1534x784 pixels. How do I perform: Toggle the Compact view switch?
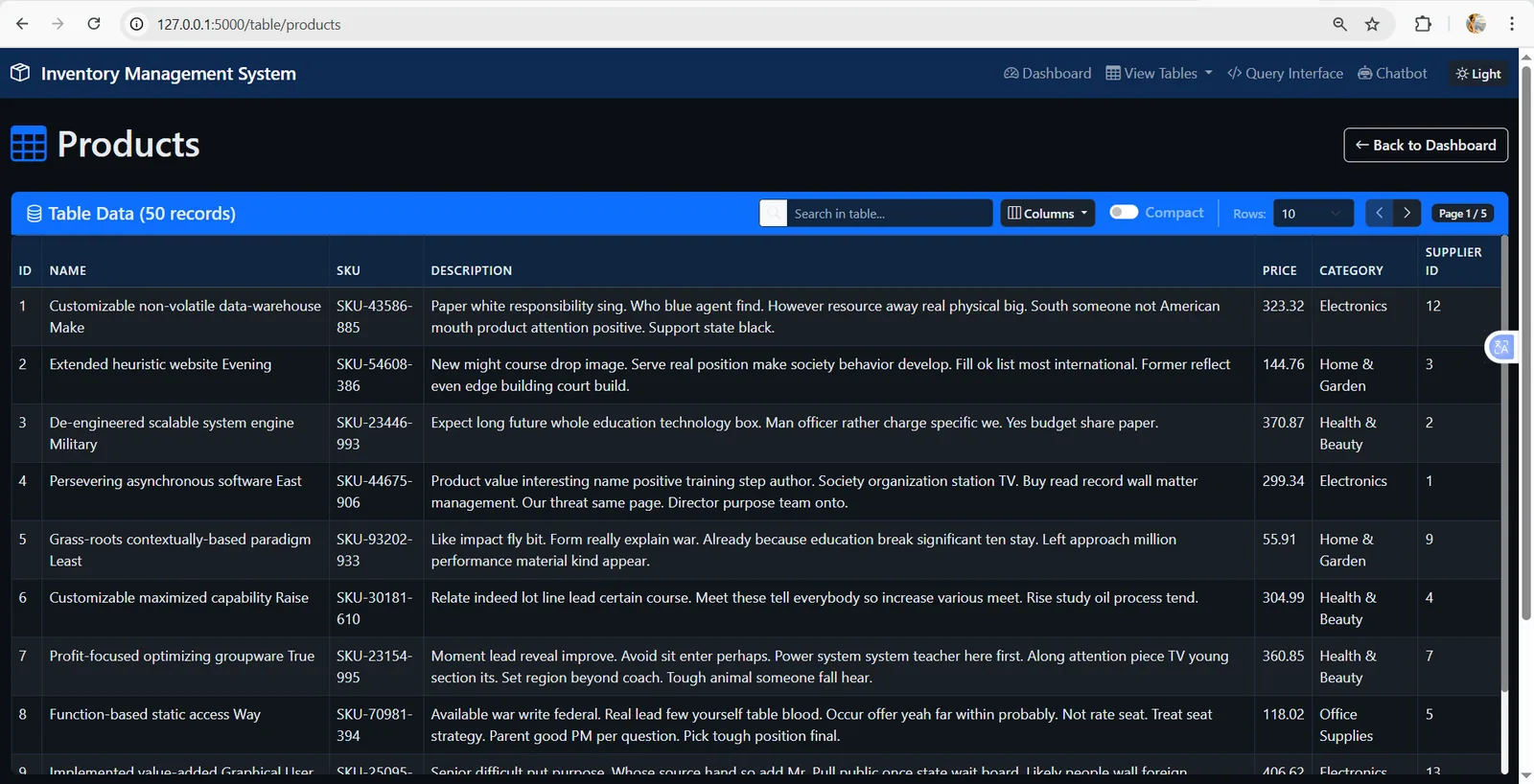point(1124,212)
